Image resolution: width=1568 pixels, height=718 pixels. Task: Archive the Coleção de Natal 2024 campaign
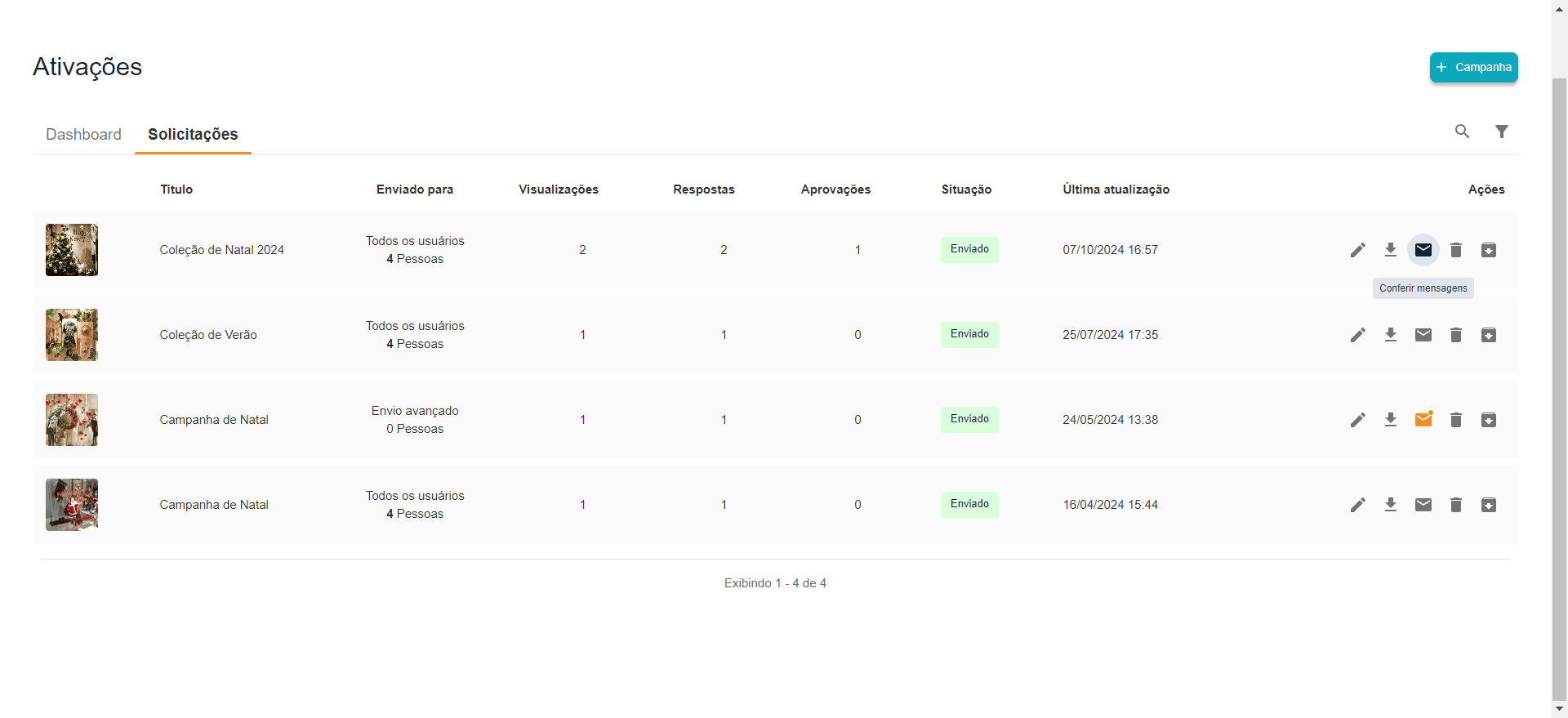[x=1489, y=250]
